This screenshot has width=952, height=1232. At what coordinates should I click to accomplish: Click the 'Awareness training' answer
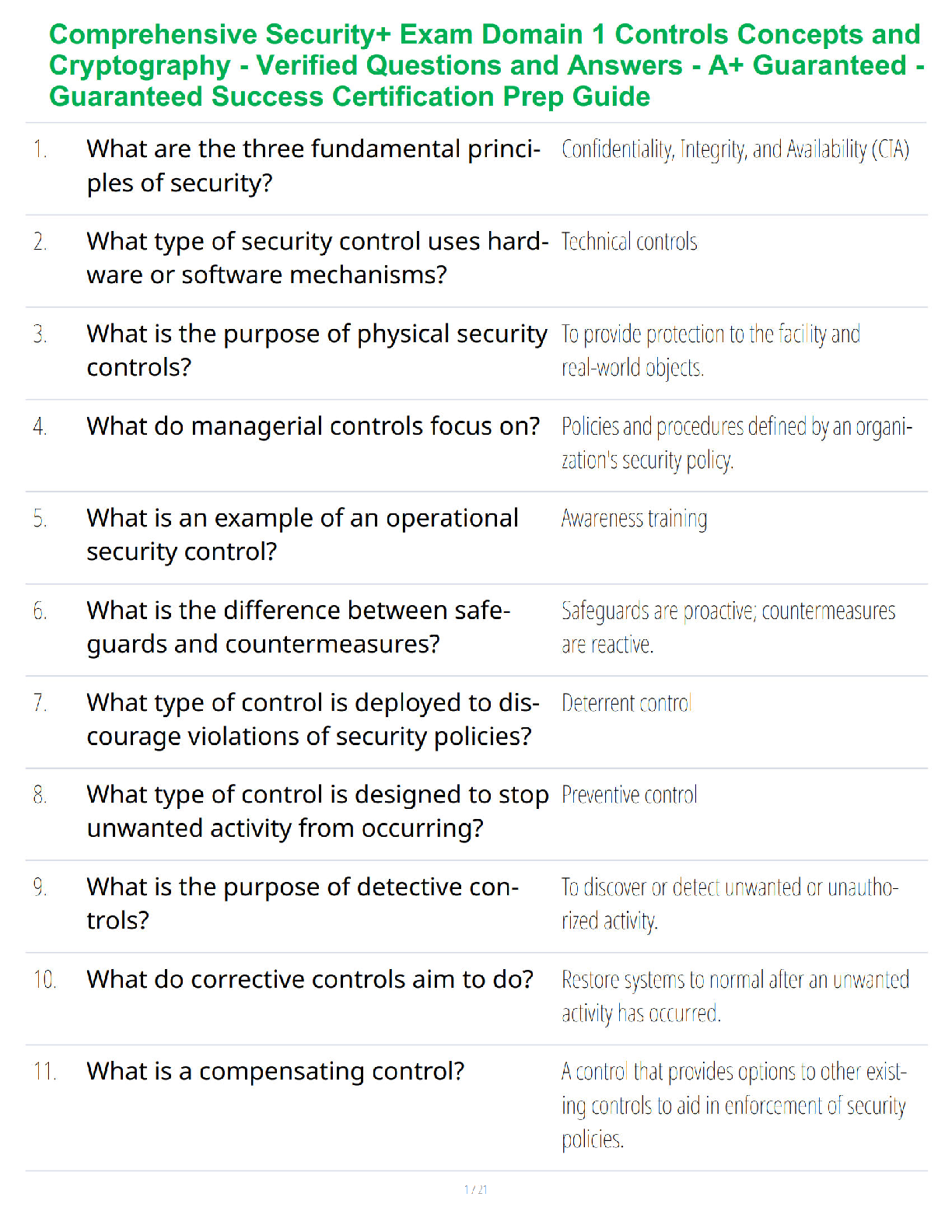point(635,519)
